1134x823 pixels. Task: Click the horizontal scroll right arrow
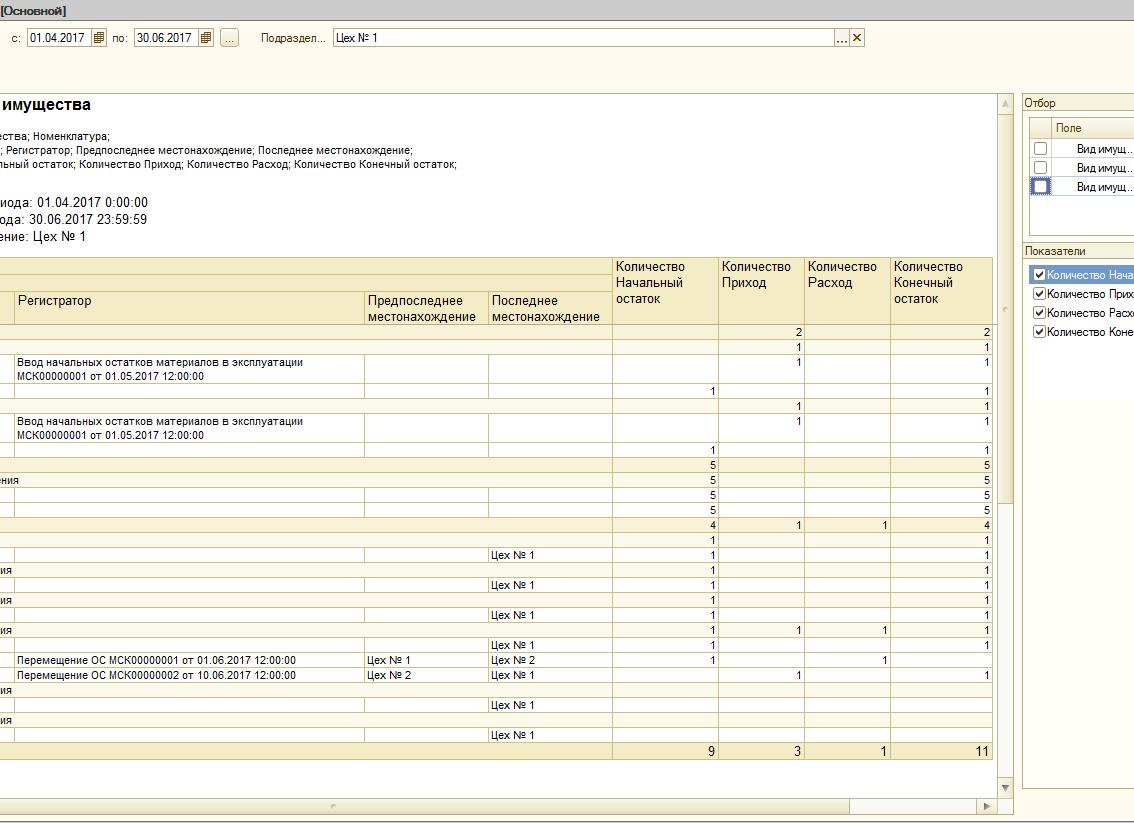(986, 806)
